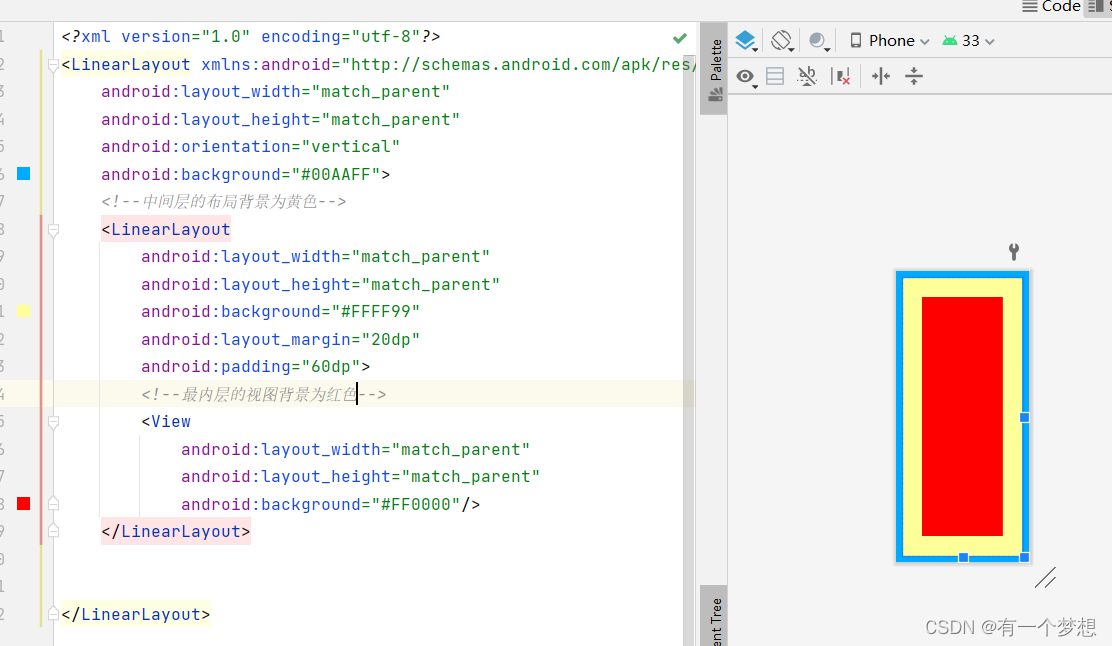Select the horizontal pack alignment icon

tap(881, 76)
